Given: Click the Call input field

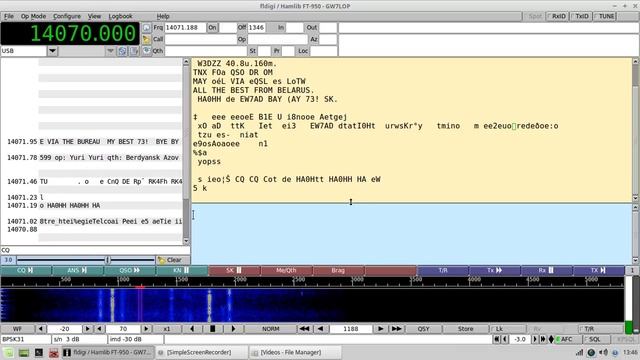Looking at the screenshot, I should [x=200, y=39].
